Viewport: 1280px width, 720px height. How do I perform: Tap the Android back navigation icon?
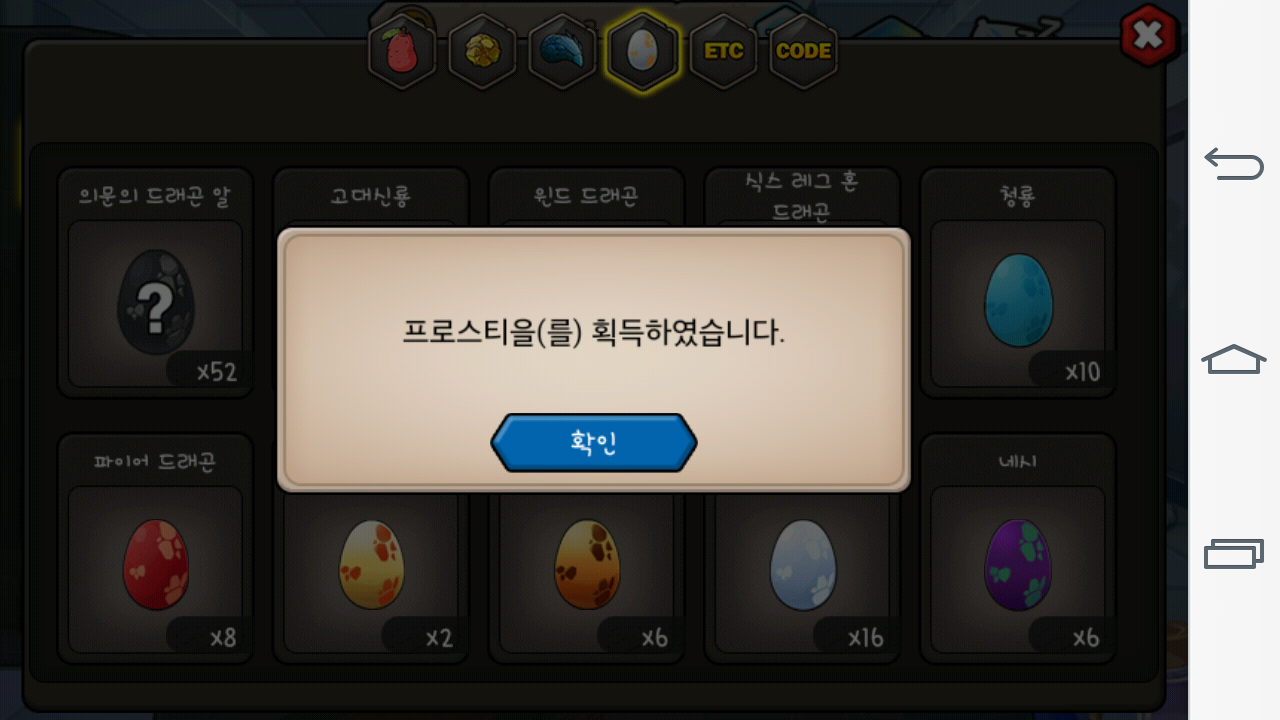pyautogui.click(x=1234, y=163)
